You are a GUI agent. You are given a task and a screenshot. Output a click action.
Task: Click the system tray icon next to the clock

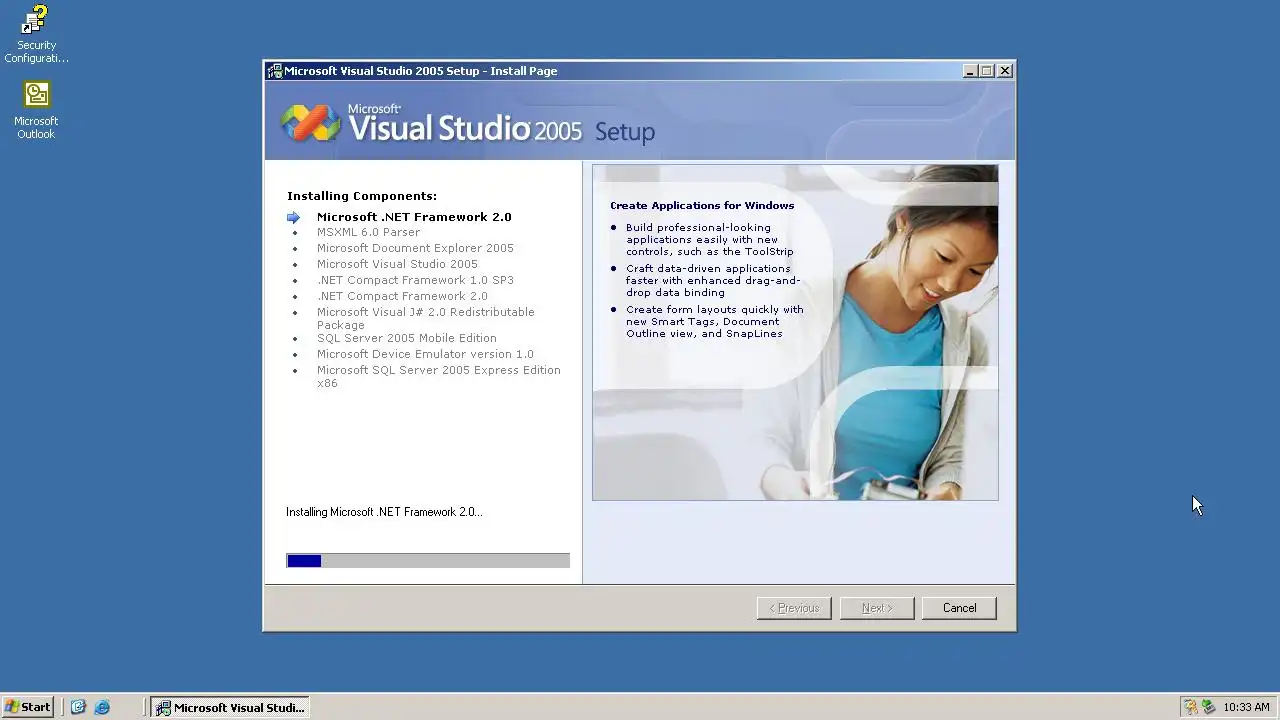point(1208,707)
